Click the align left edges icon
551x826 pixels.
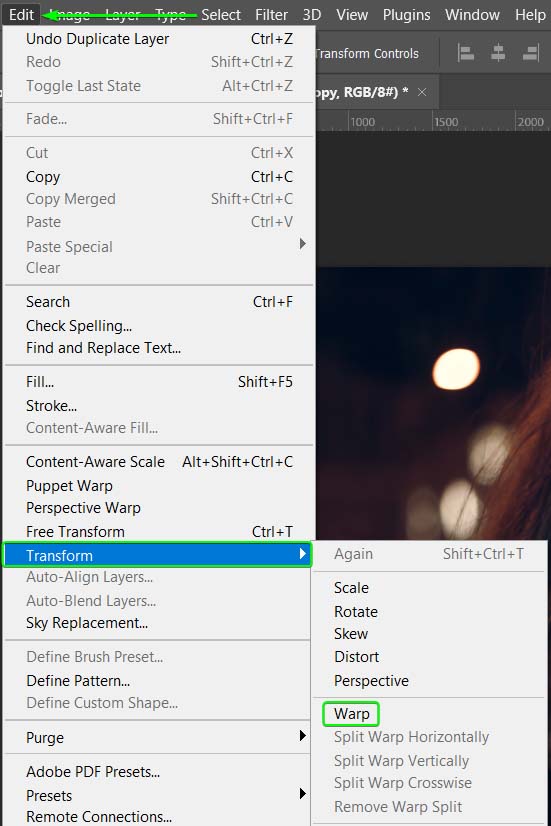pyautogui.click(x=466, y=53)
